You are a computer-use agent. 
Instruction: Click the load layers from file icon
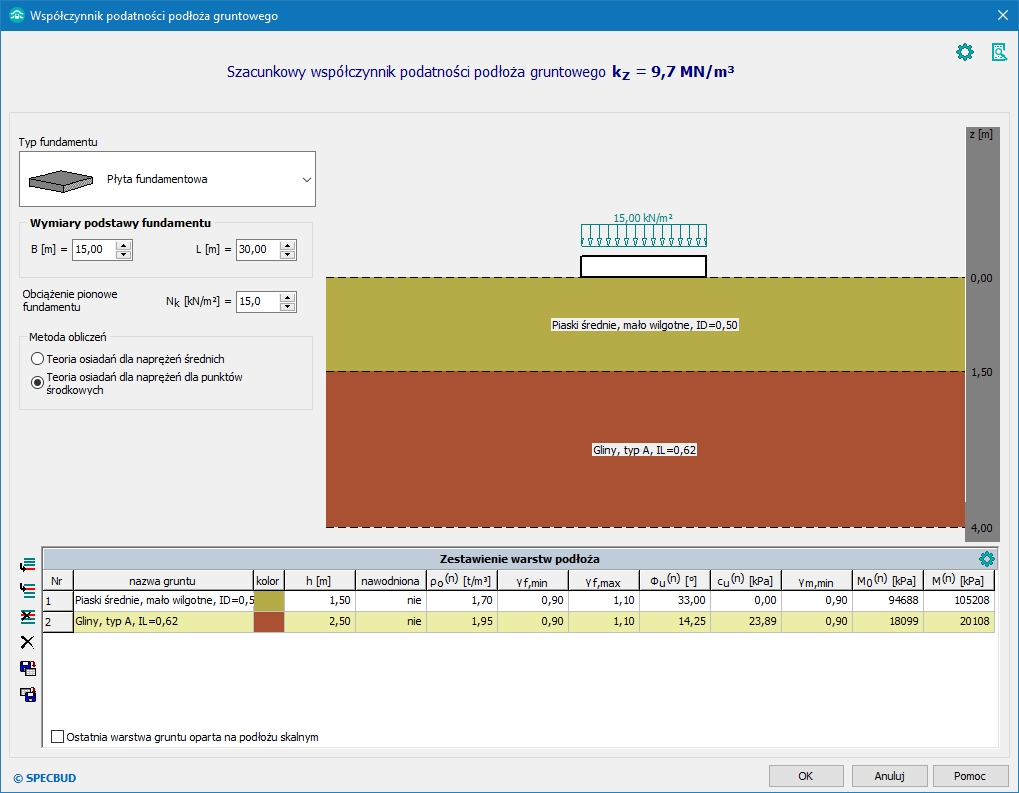point(27,668)
